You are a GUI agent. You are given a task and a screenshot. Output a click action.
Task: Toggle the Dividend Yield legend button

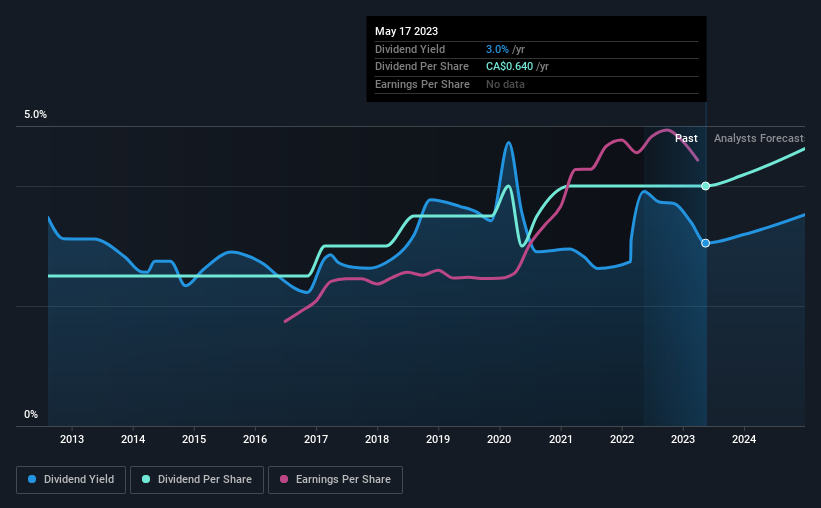coord(71,480)
